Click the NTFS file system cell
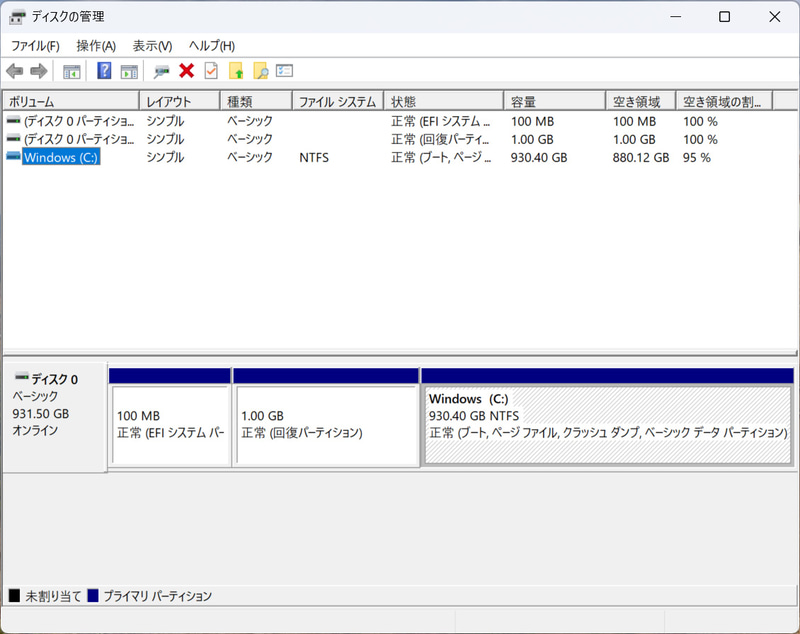 (314, 158)
